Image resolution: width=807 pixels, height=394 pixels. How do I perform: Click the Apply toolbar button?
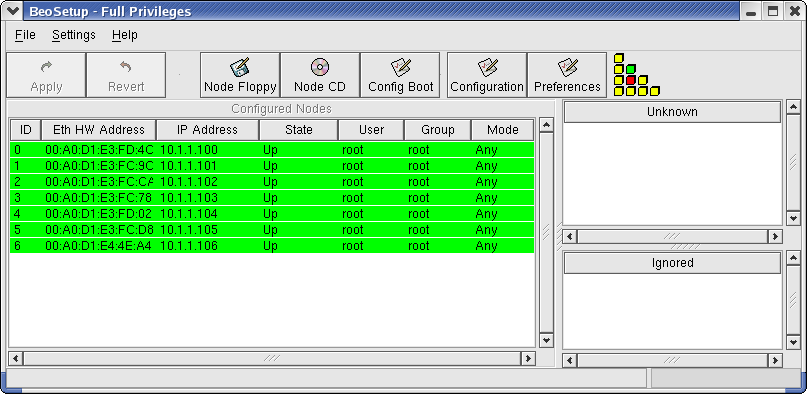pos(46,75)
